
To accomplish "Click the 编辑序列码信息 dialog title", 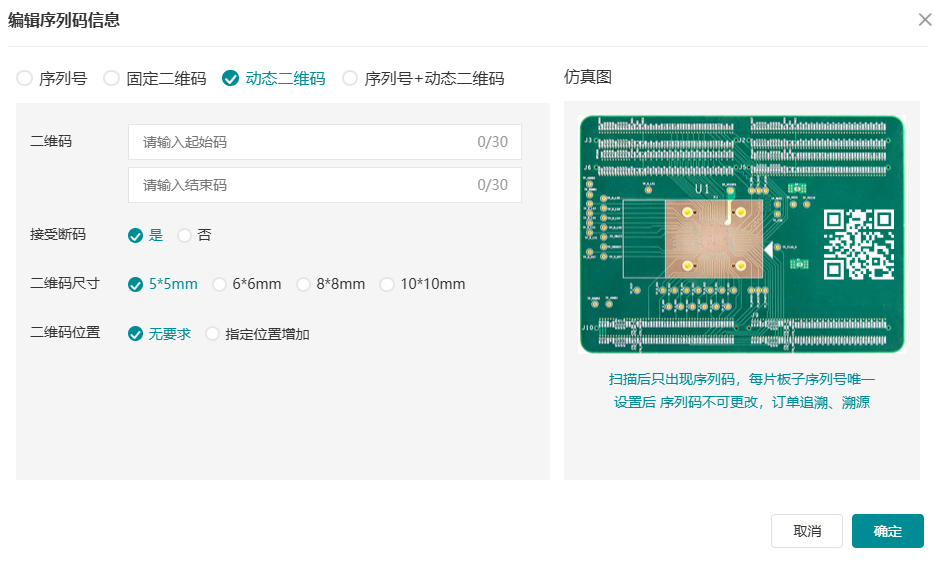I will (64, 20).
